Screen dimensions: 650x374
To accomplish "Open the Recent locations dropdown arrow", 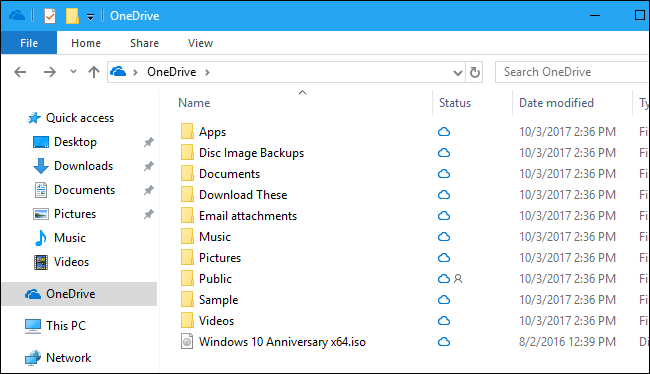I will pyautogui.click(x=73, y=72).
